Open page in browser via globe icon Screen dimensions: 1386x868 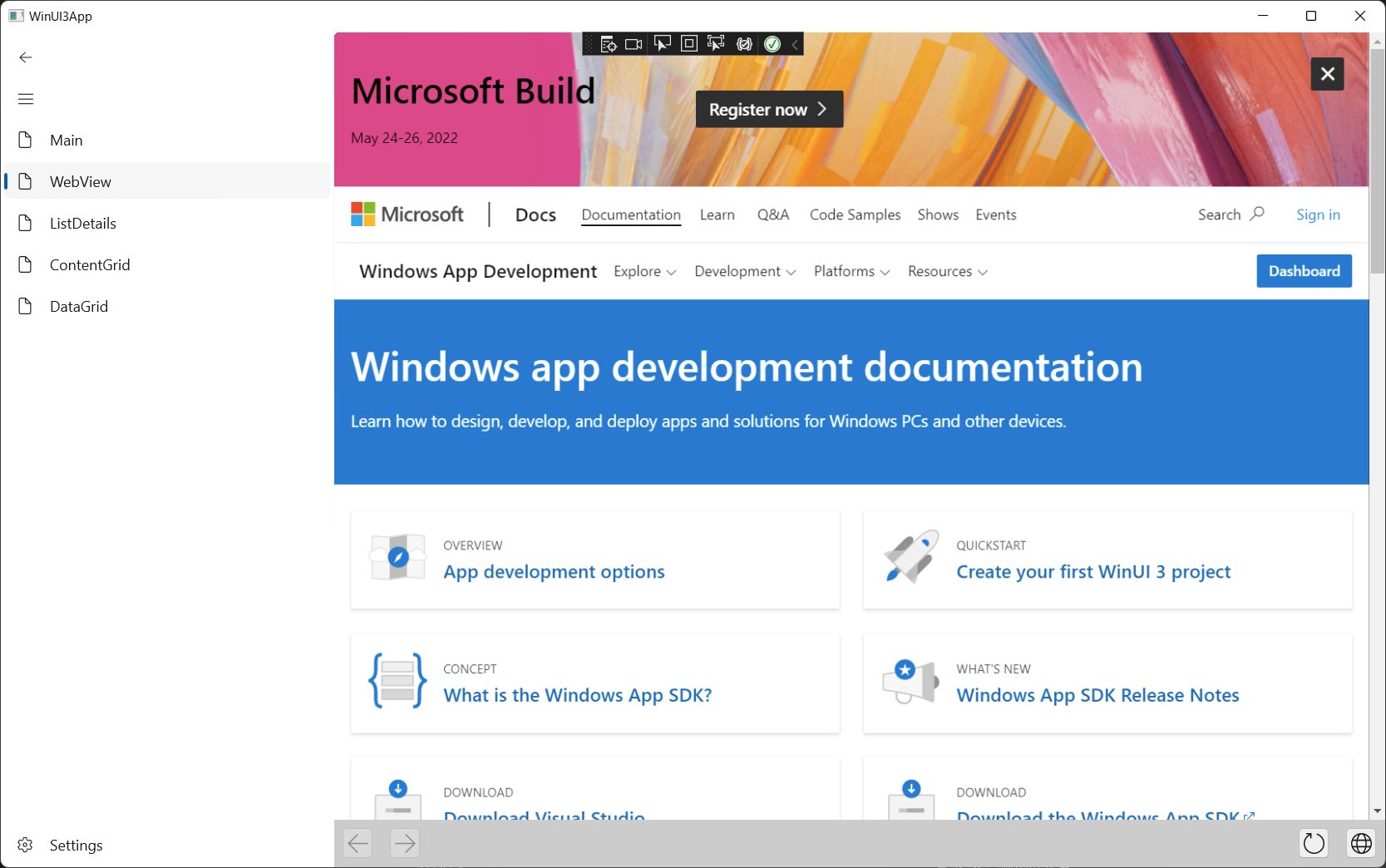click(x=1361, y=843)
